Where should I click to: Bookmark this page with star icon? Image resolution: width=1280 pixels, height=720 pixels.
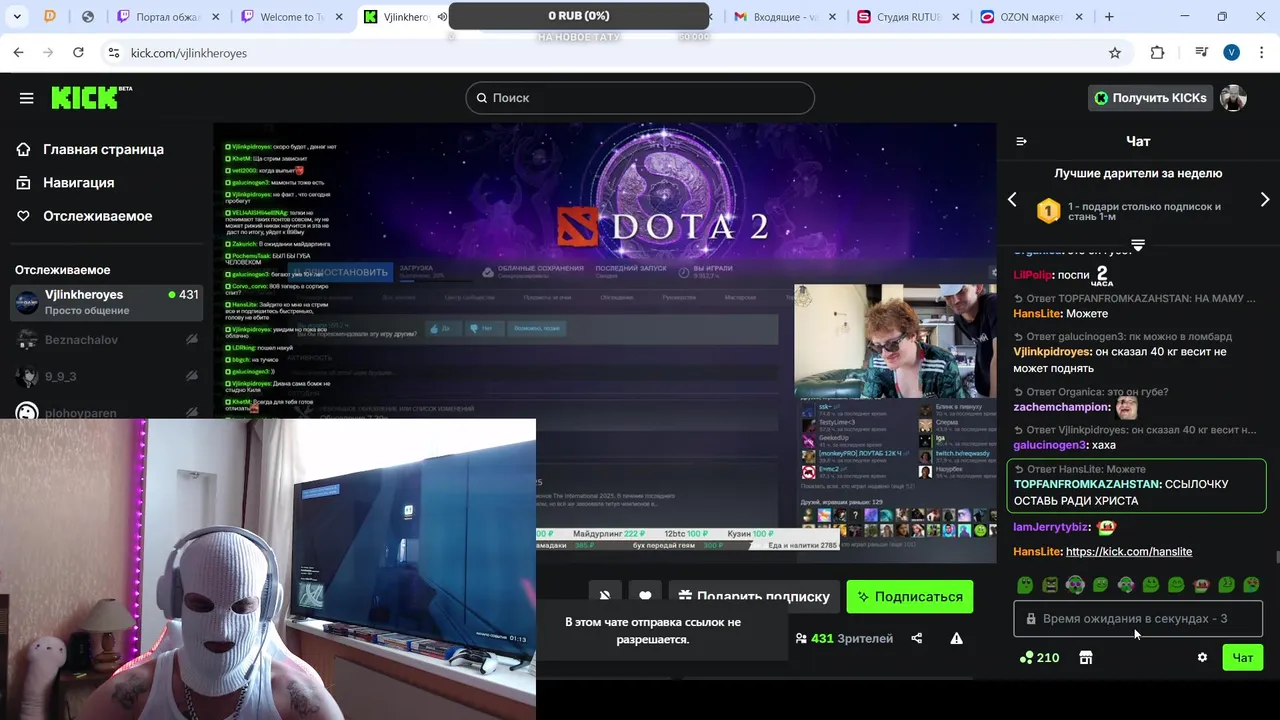click(1115, 53)
